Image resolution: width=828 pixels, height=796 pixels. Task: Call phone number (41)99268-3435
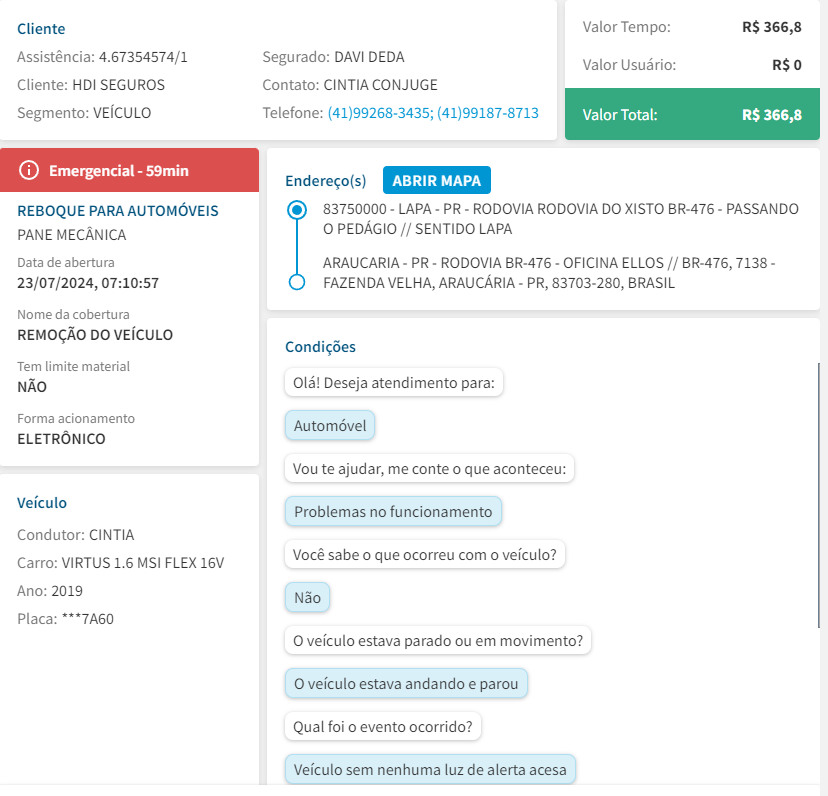379,113
